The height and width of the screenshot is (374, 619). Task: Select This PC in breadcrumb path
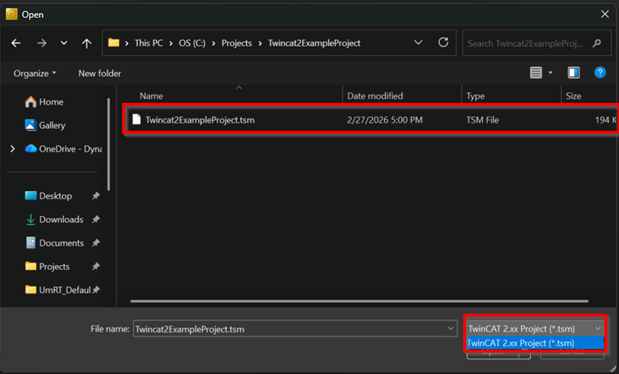coord(148,43)
